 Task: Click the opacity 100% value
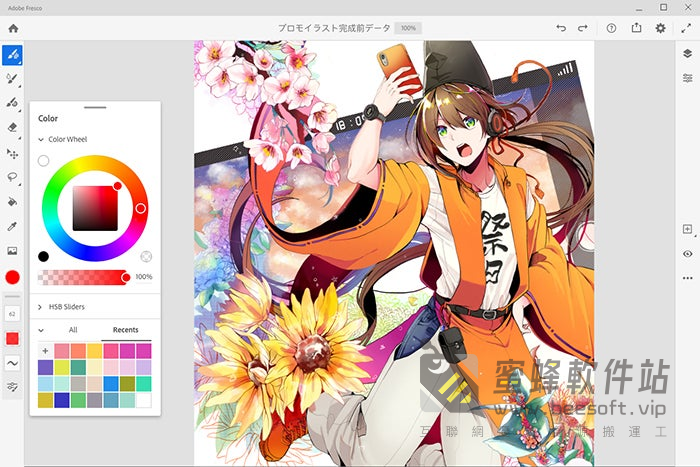coord(144,277)
